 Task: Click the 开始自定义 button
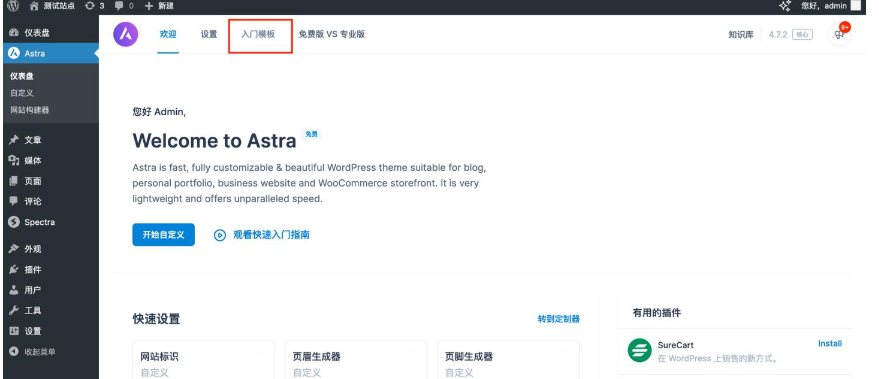tap(164, 234)
